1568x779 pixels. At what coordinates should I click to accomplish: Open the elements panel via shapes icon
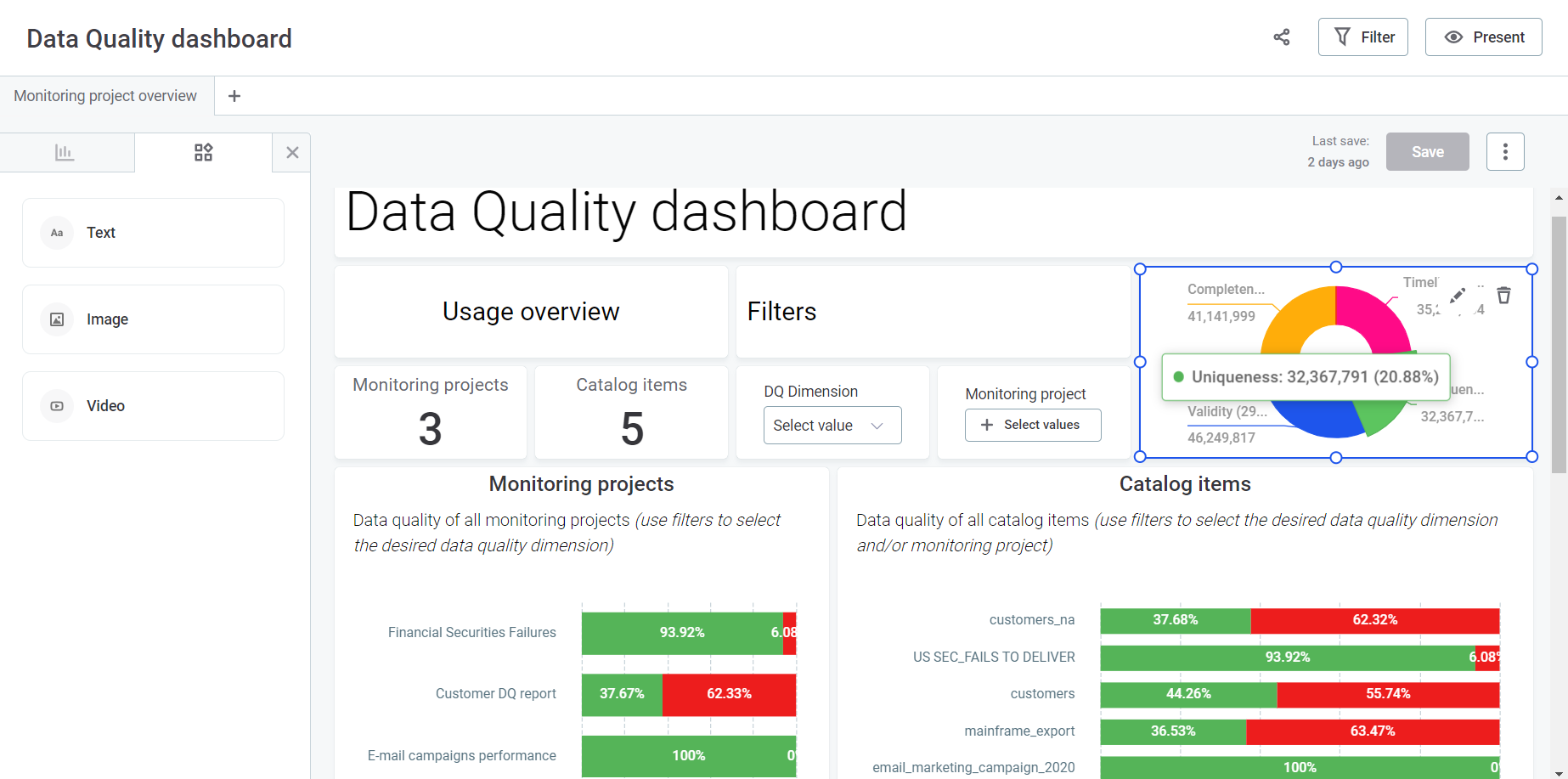point(203,152)
